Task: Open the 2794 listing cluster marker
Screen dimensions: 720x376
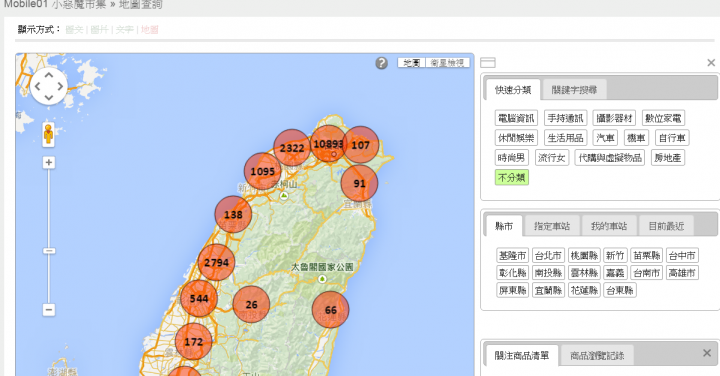Action: tap(216, 263)
